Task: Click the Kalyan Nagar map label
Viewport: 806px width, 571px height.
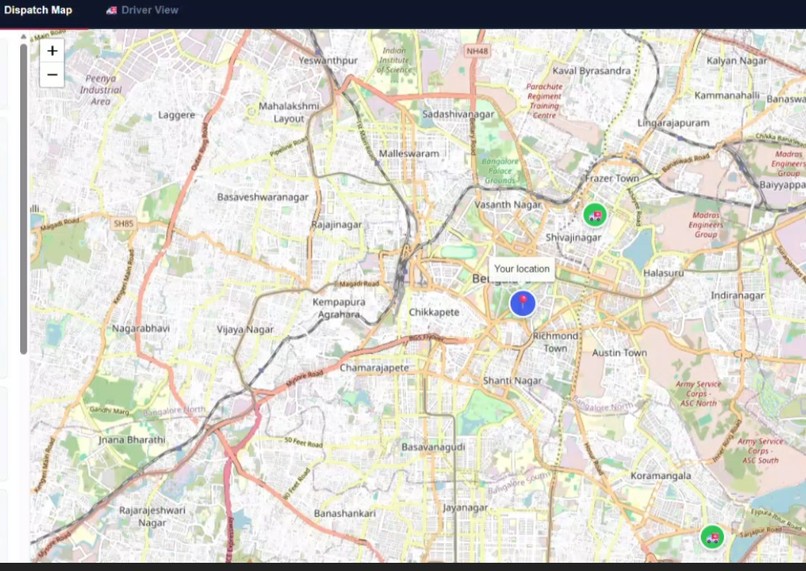Action: click(x=736, y=61)
